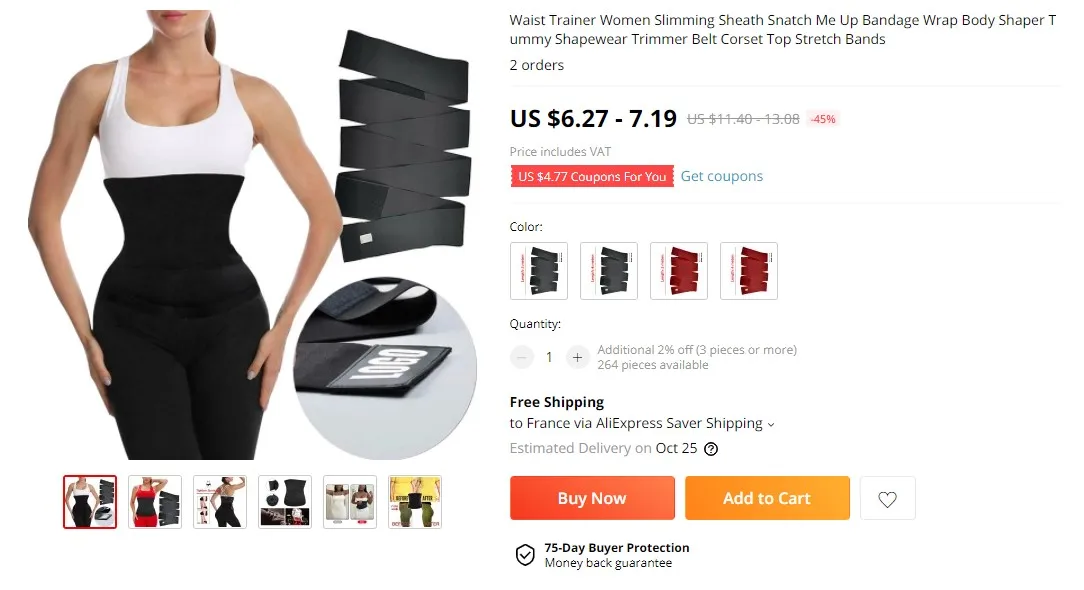The width and height of the screenshot is (1084, 590).
Task: Open the Get coupons link
Action: 721,176
